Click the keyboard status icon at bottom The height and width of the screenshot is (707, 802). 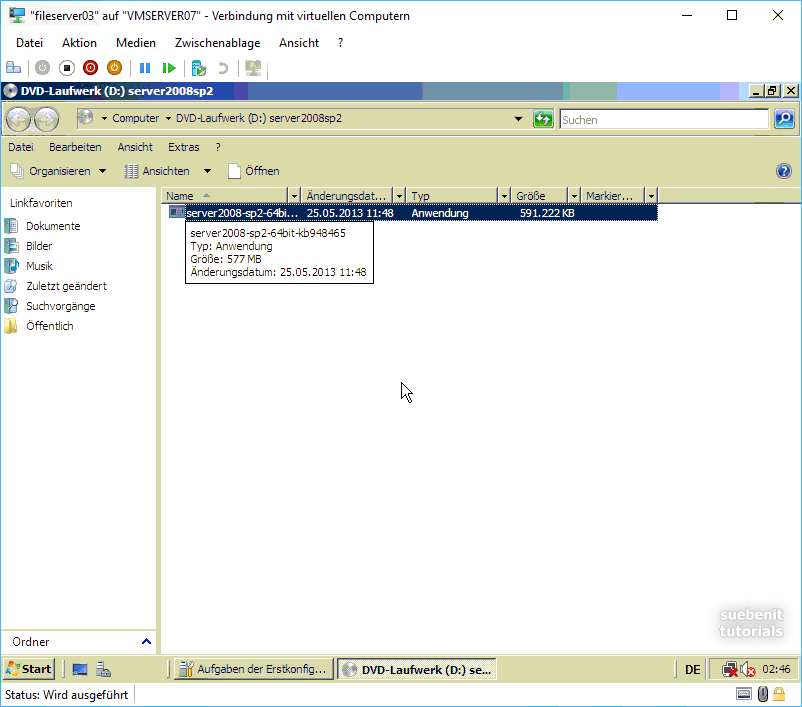(x=744, y=694)
